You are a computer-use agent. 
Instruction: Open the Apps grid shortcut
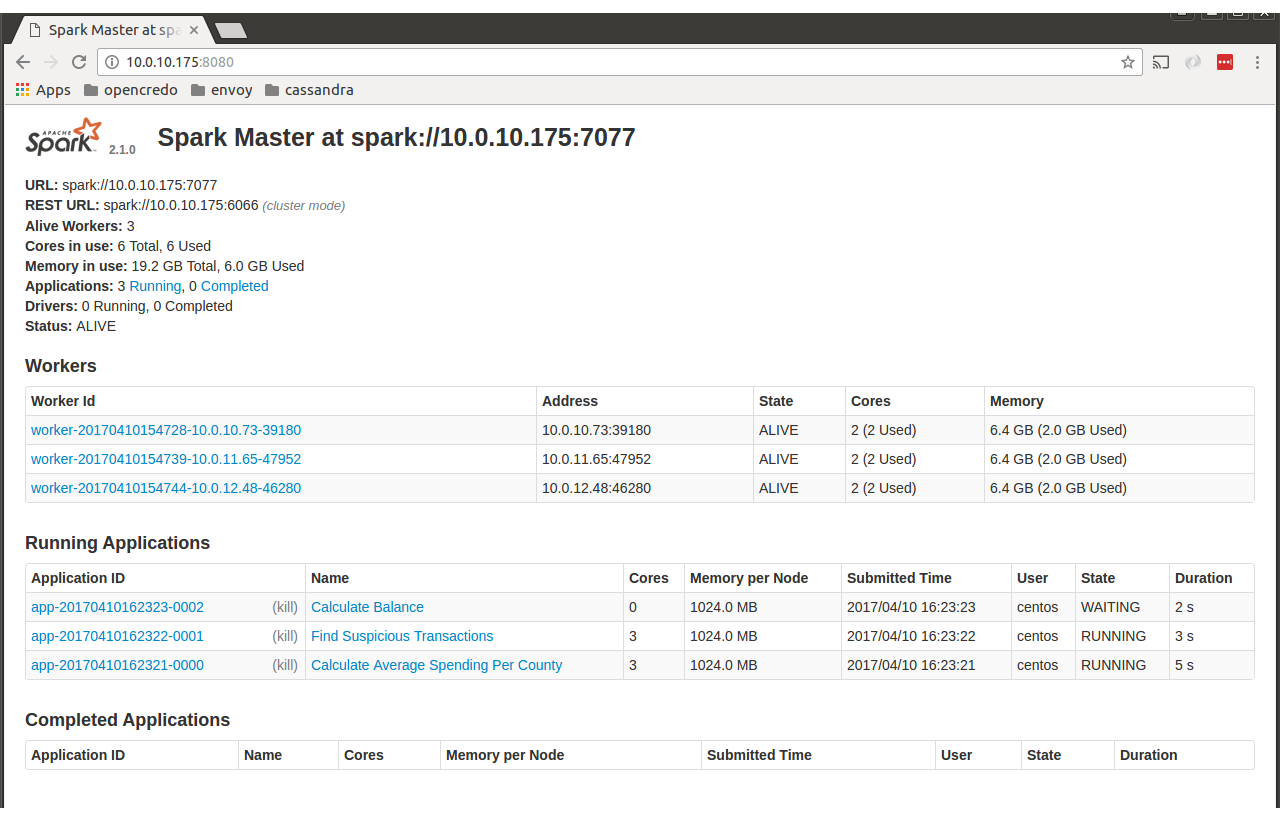(43, 90)
